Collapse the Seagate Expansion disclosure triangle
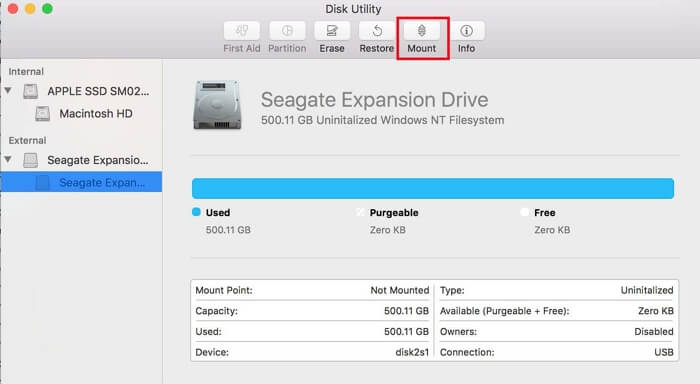Viewport: 700px width, 384px height. coord(8,159)
